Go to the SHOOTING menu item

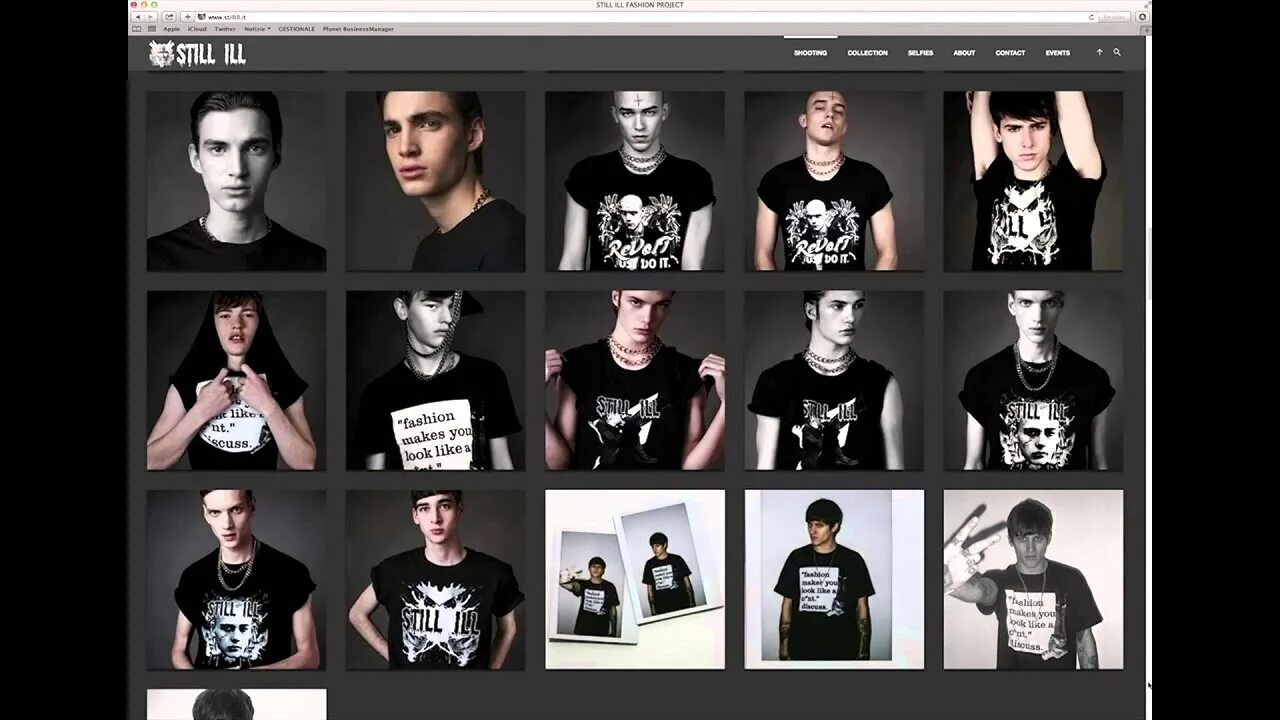810,53
